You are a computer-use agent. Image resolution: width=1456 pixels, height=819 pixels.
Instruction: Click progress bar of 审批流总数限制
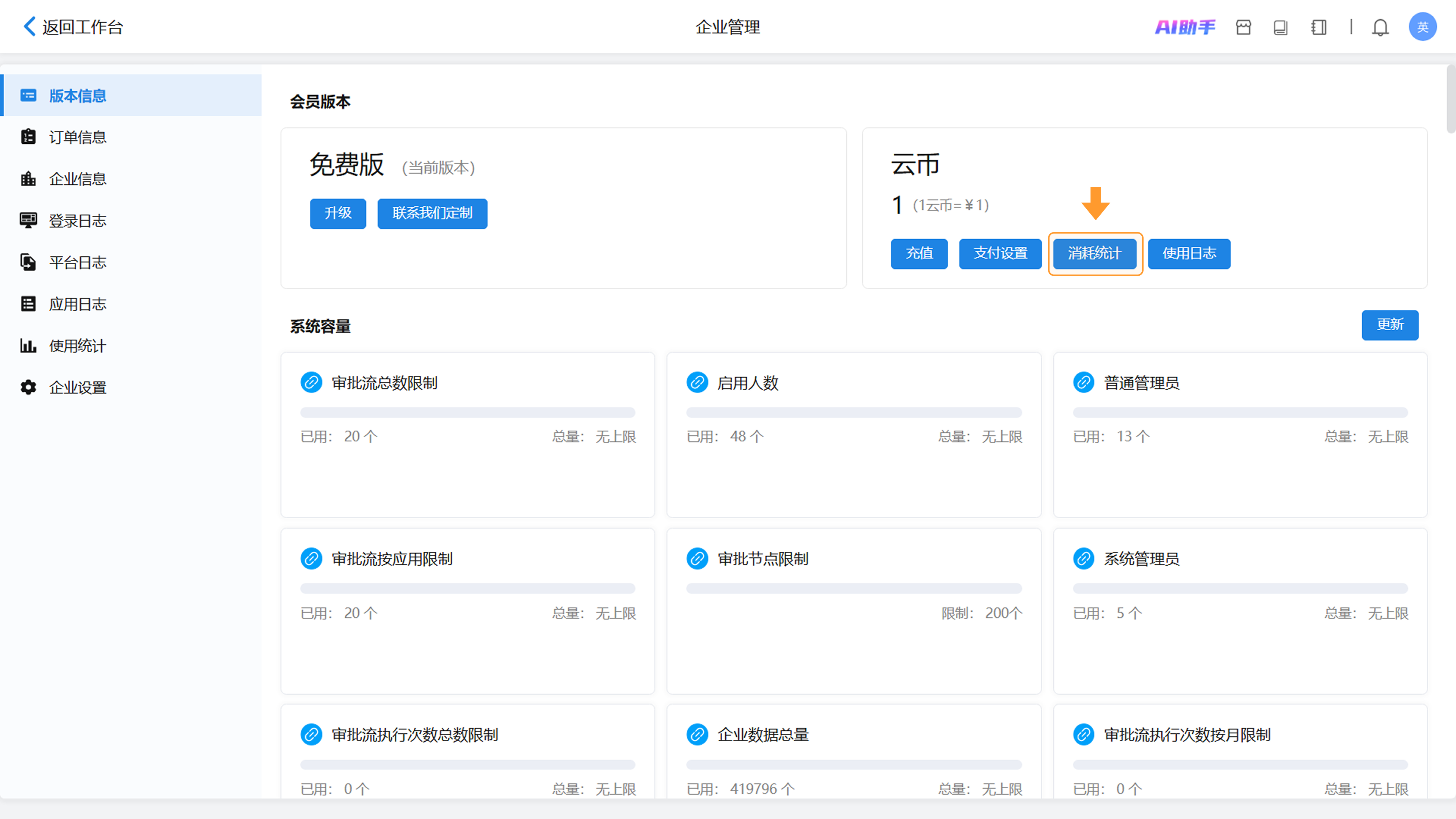(468, 412)
